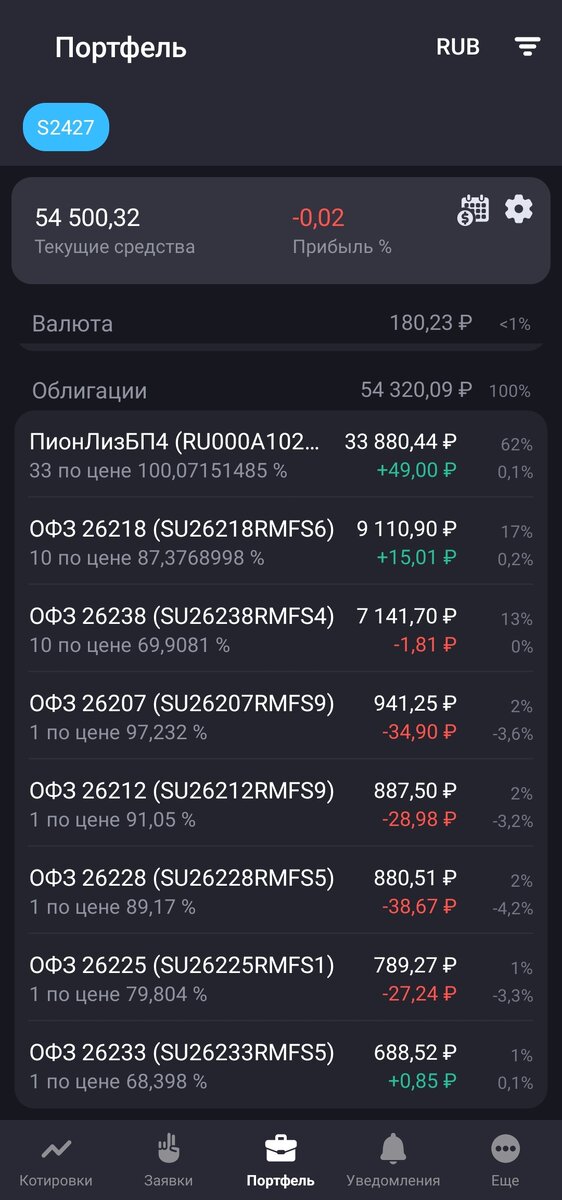Image resolution: width=562 pixels, height=1200 pixels.
Task: Open the ПионЛизБП4 bond position
Action: click(281, 456)
